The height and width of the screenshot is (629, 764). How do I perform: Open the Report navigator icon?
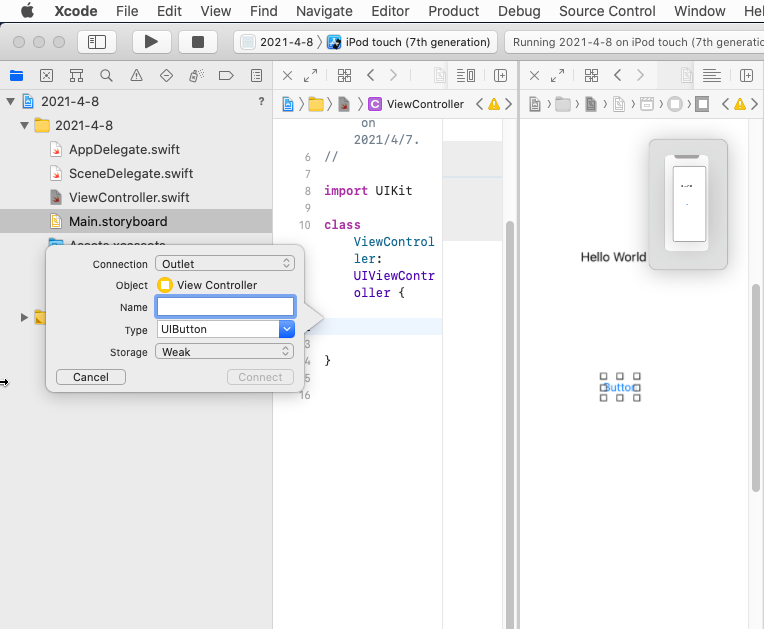(x=256, y=76)
